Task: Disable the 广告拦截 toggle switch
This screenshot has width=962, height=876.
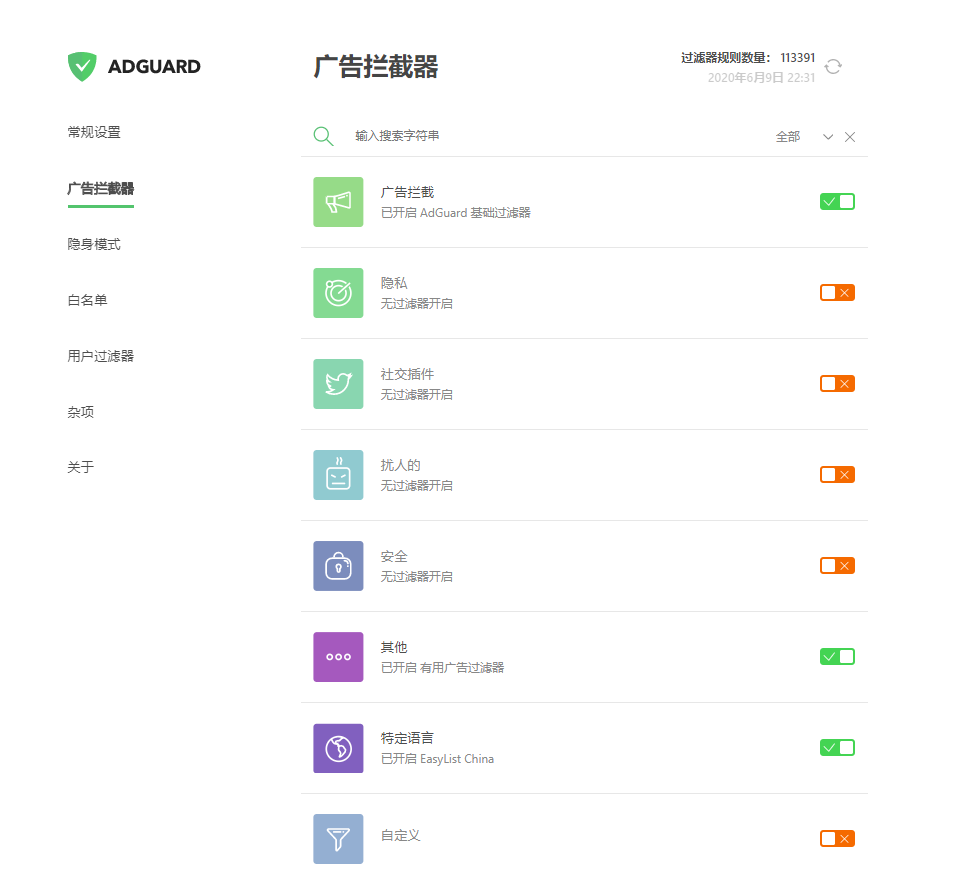Action: tap(837, 202)
